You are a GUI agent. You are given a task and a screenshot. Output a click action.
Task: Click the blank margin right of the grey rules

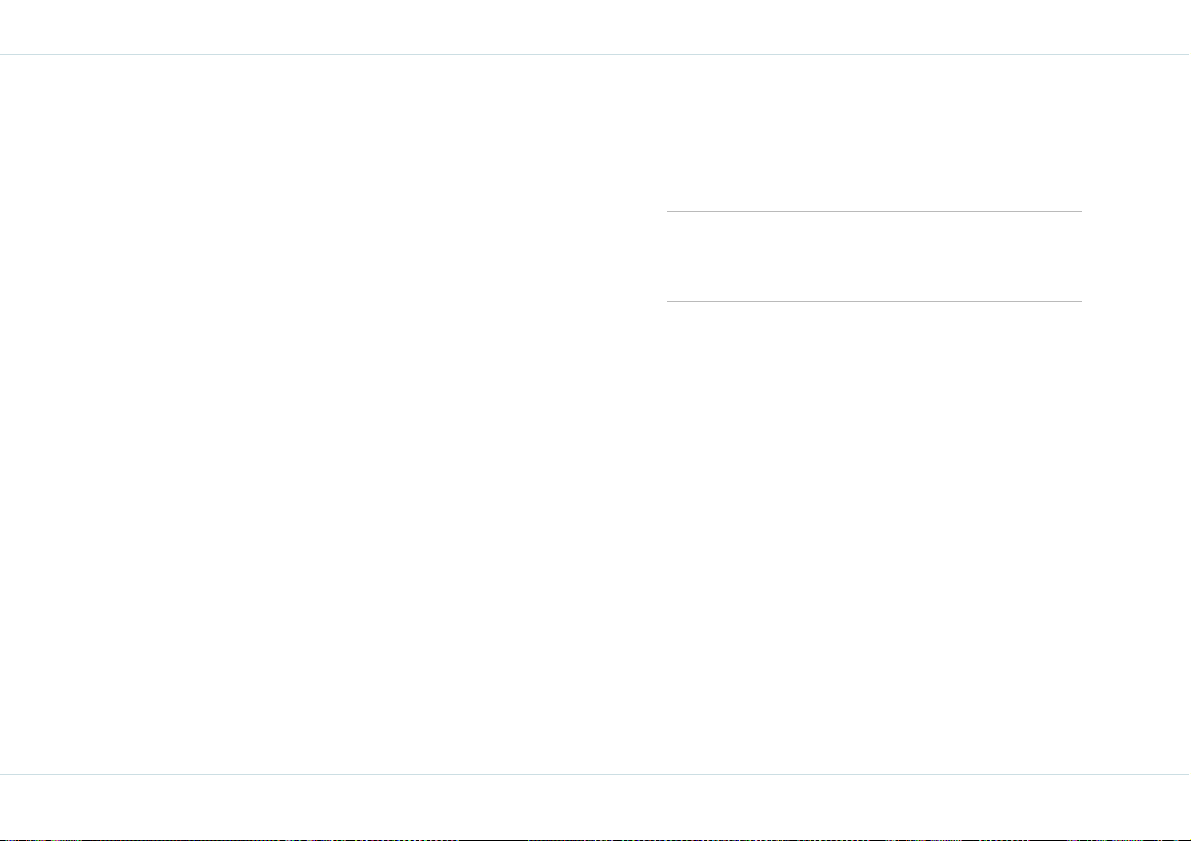[x=1136, y=257]
